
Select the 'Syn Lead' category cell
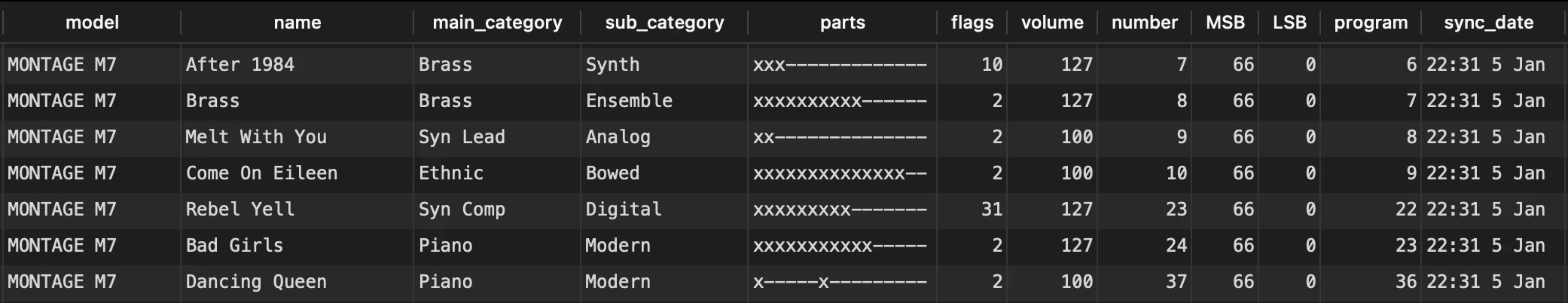tap(462, 137)
